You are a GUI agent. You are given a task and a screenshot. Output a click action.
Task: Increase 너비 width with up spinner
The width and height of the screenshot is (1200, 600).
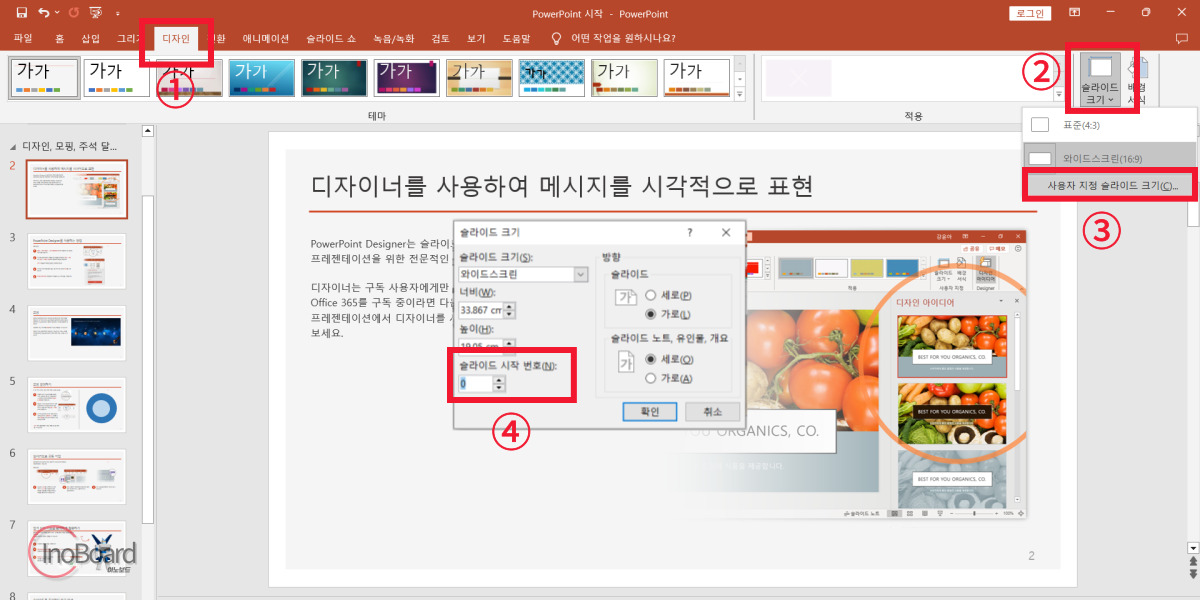[x=511, y=305]
